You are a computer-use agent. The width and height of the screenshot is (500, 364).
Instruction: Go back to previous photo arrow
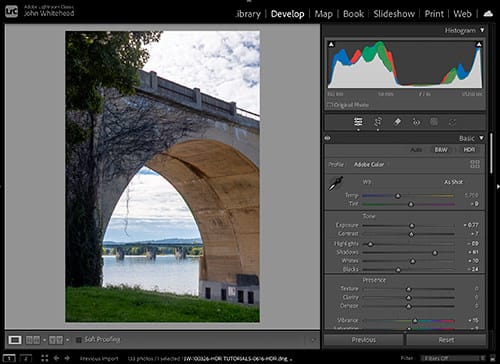click(56, 358)
